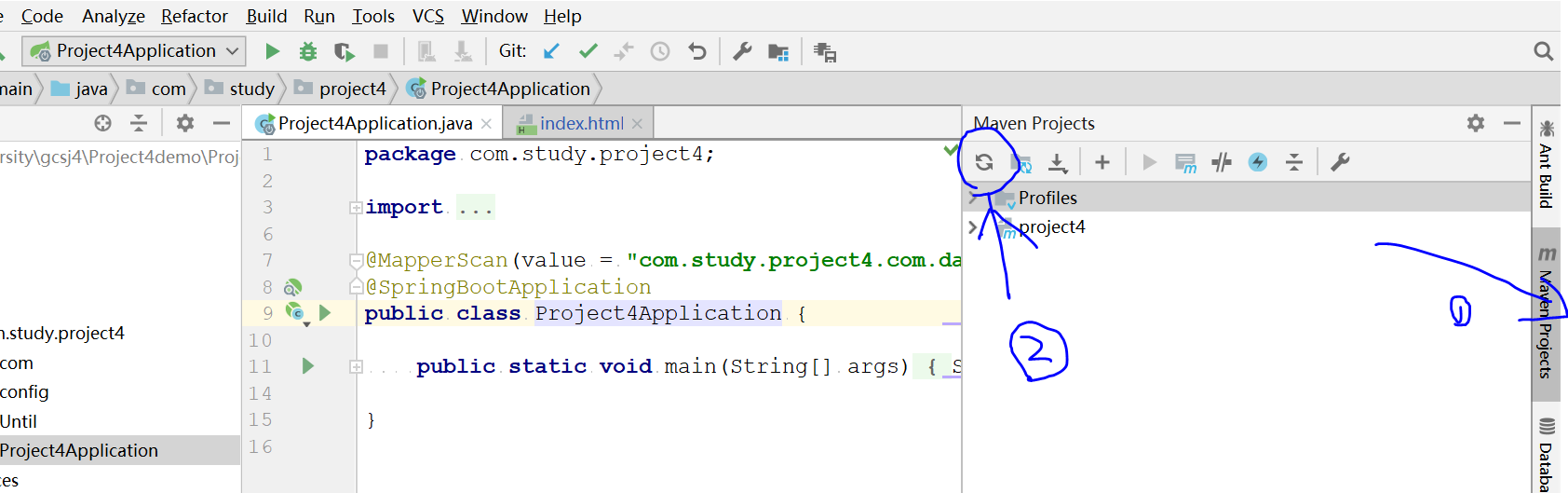Click Git Update Project blue arrow

(551, 51)
